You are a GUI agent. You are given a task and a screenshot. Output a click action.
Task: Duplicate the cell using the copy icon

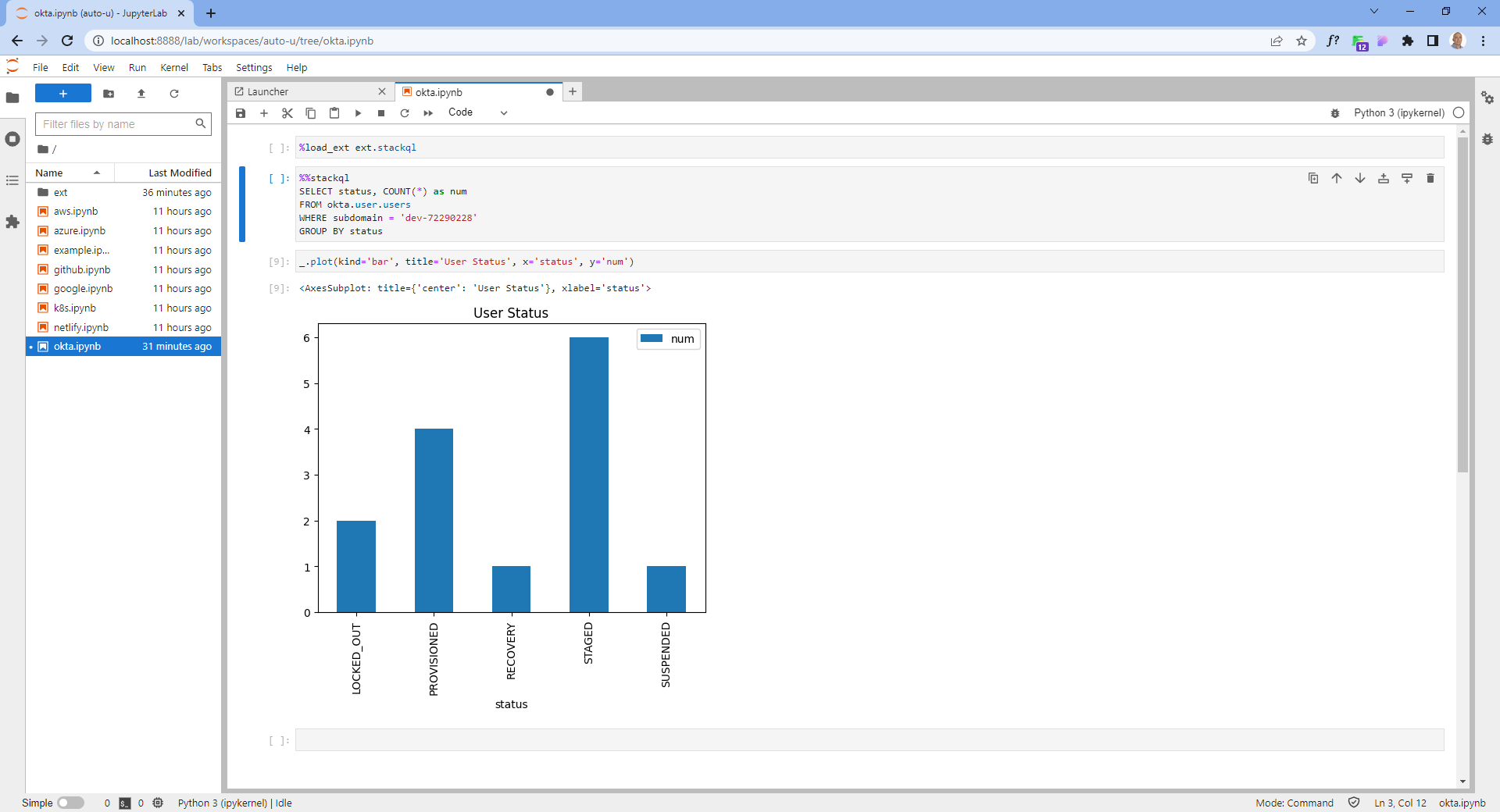(1312, 178)
